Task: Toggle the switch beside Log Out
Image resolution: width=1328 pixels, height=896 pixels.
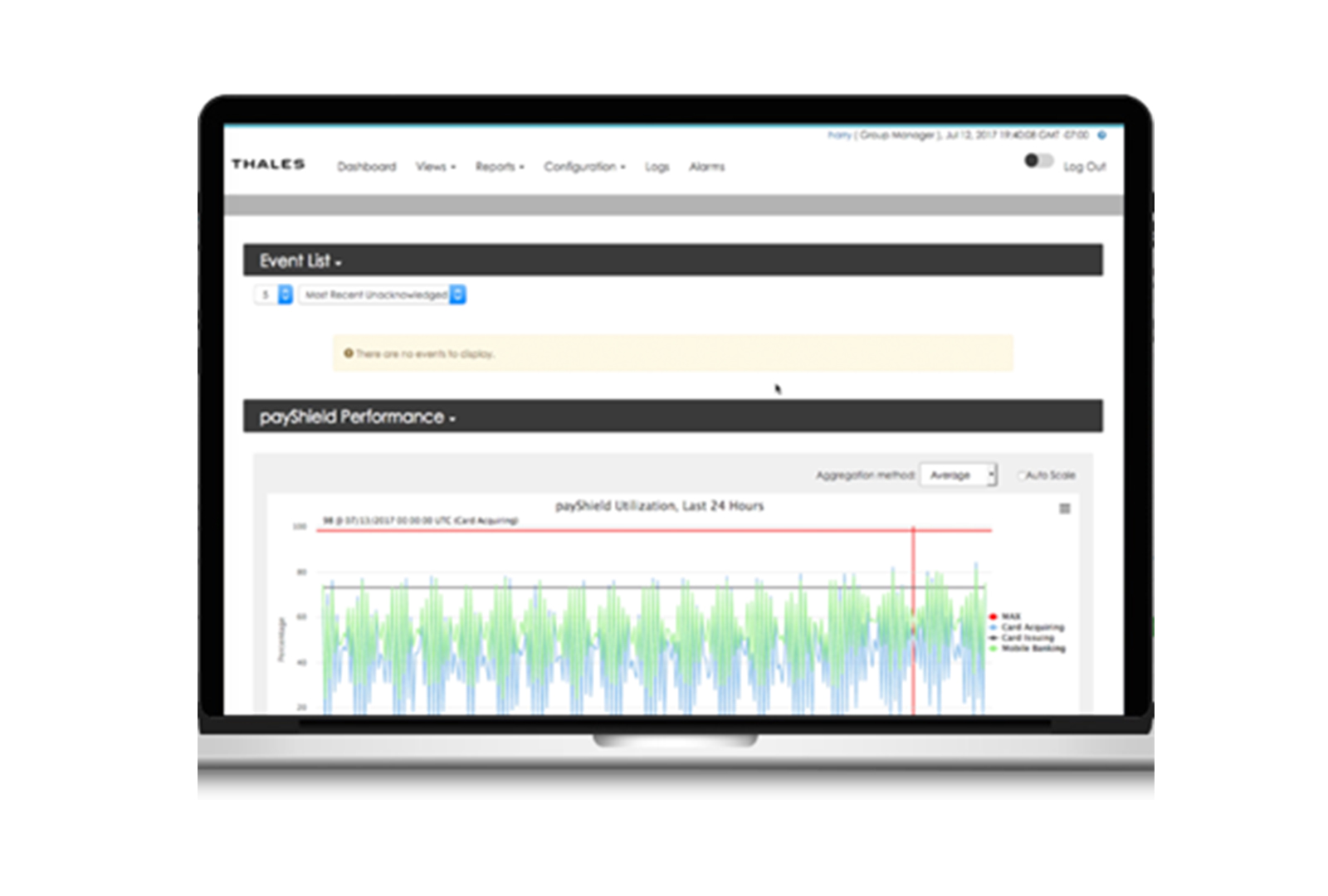Action: (x=1037, y=161)
